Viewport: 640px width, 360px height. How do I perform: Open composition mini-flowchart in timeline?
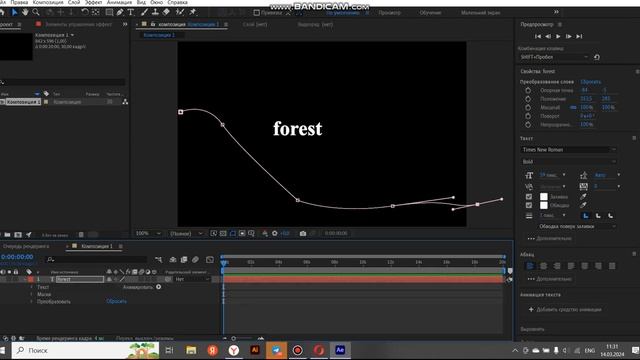158,259
